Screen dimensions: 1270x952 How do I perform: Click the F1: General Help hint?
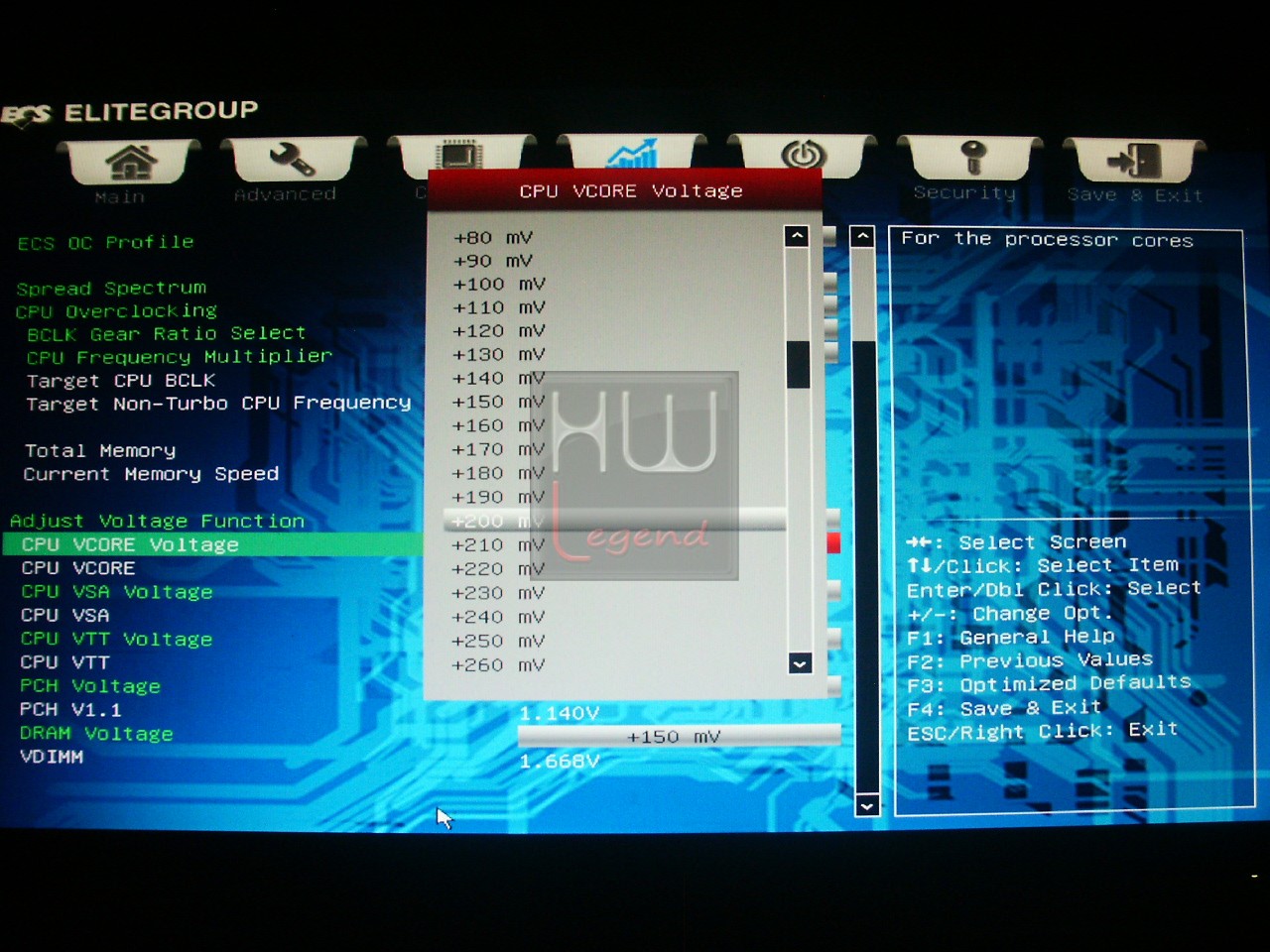coord(1011,636)
